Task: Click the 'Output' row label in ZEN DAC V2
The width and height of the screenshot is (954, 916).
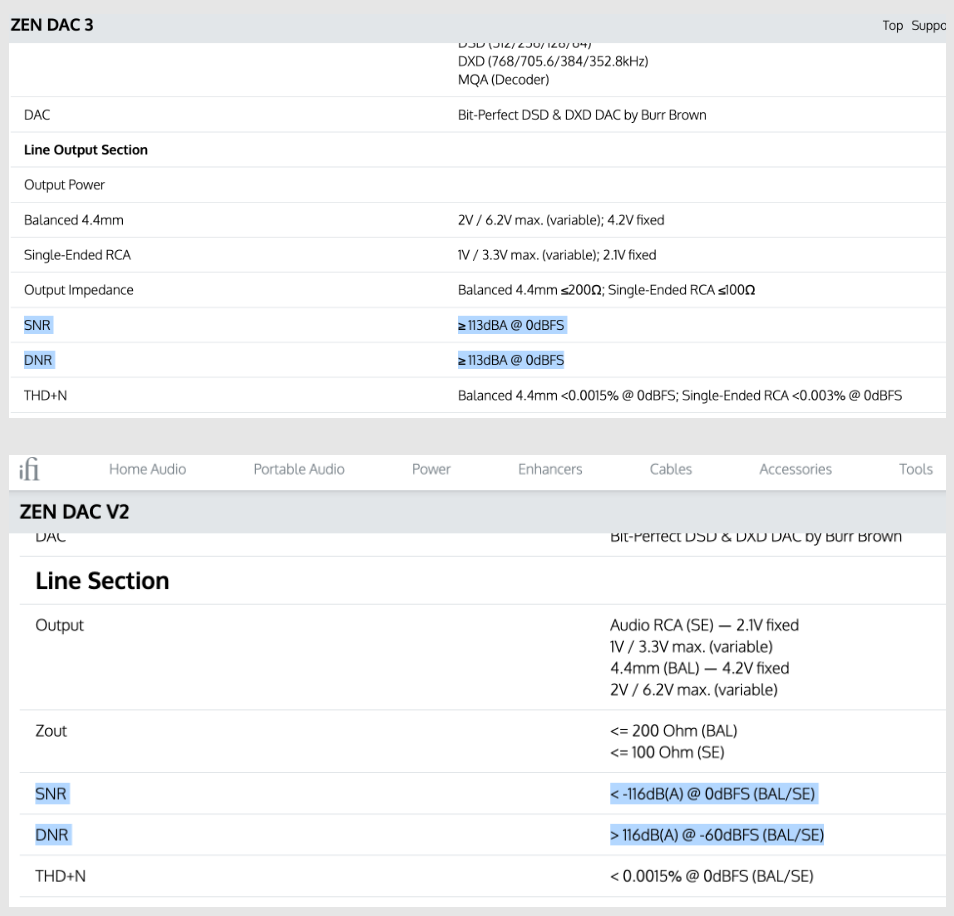Action: pyautogui.click(x=60, y=625)
